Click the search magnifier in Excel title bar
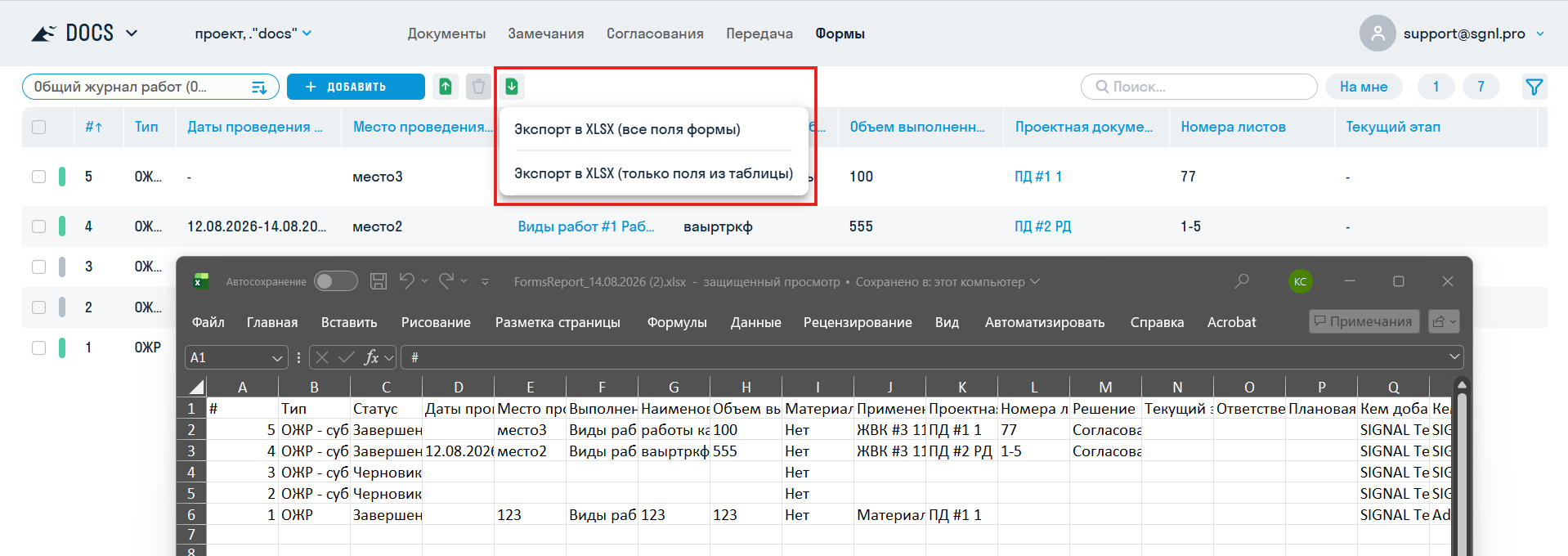This screenshot has width=1568, height=556. 1242,281
